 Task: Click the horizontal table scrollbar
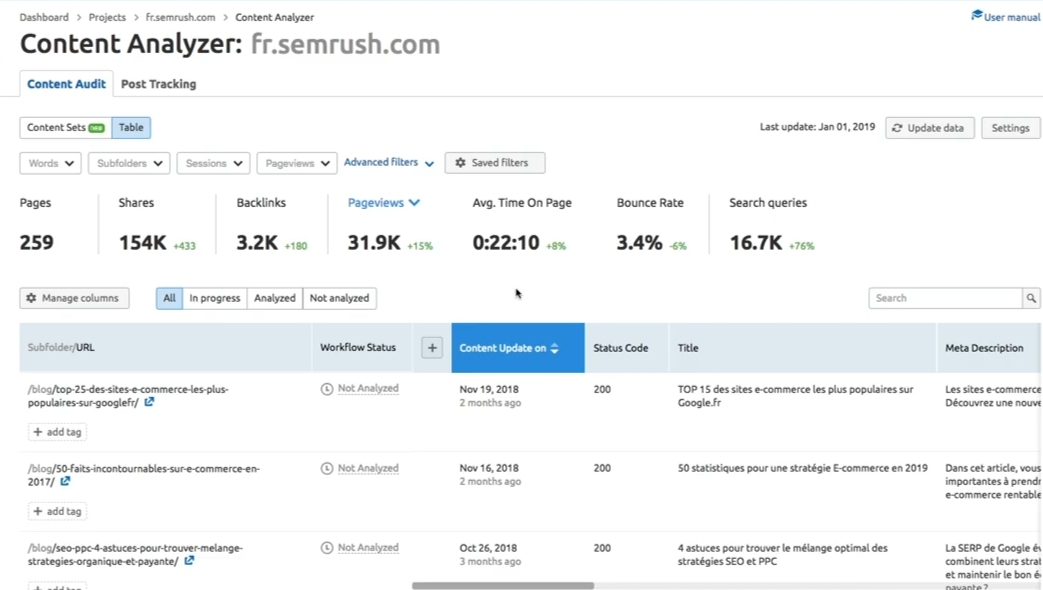point(502,586)
